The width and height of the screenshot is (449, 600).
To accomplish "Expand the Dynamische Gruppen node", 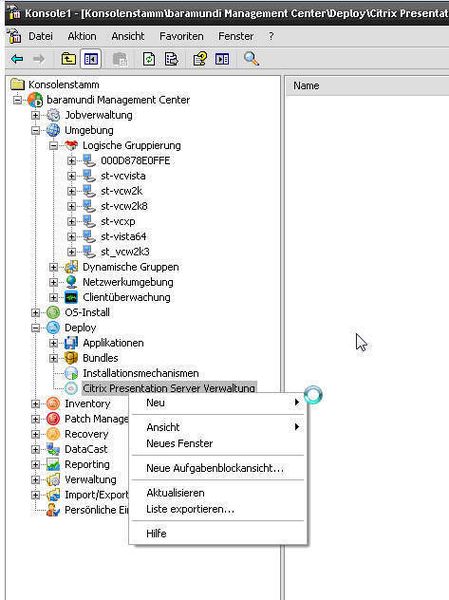I will click(54, 267).
